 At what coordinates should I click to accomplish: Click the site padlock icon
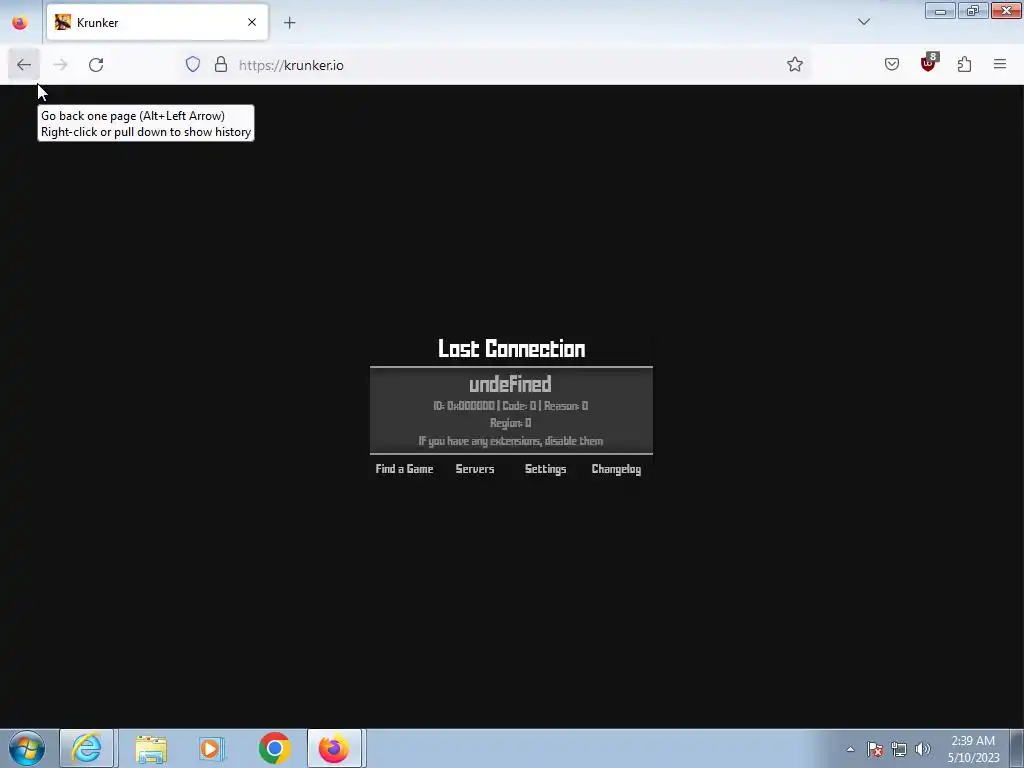coord(221,64)
